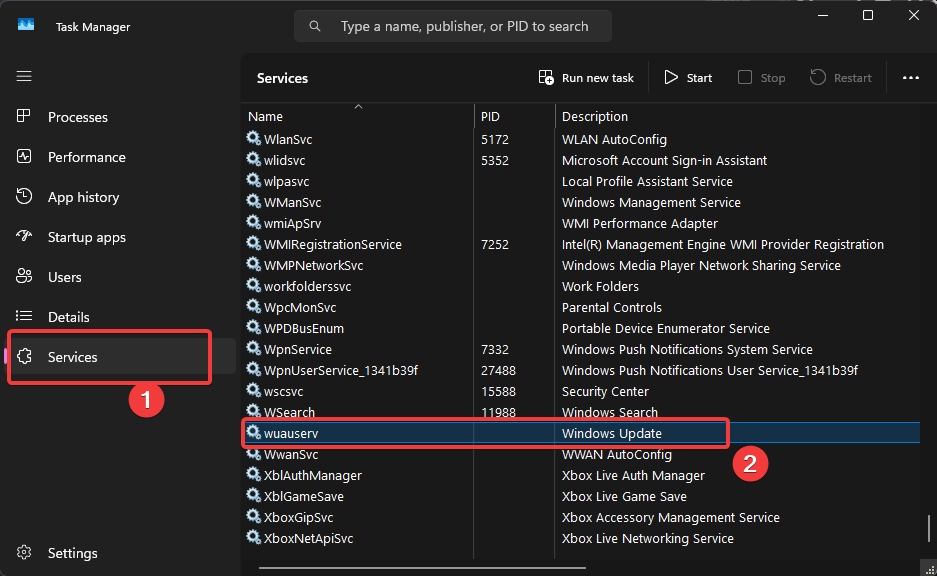Click the App history clock icon
The image size is (937, 576).
tap(24, 196)
